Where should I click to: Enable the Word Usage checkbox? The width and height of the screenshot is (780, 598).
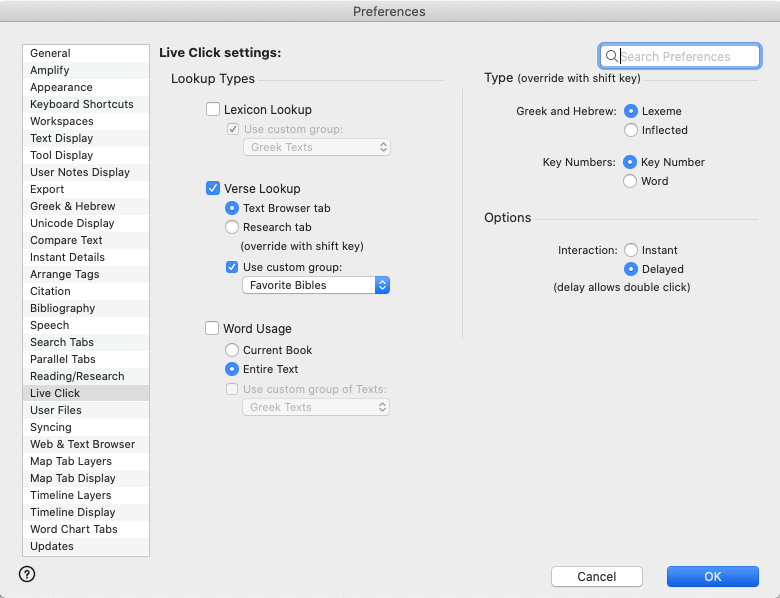coord(213,328)
